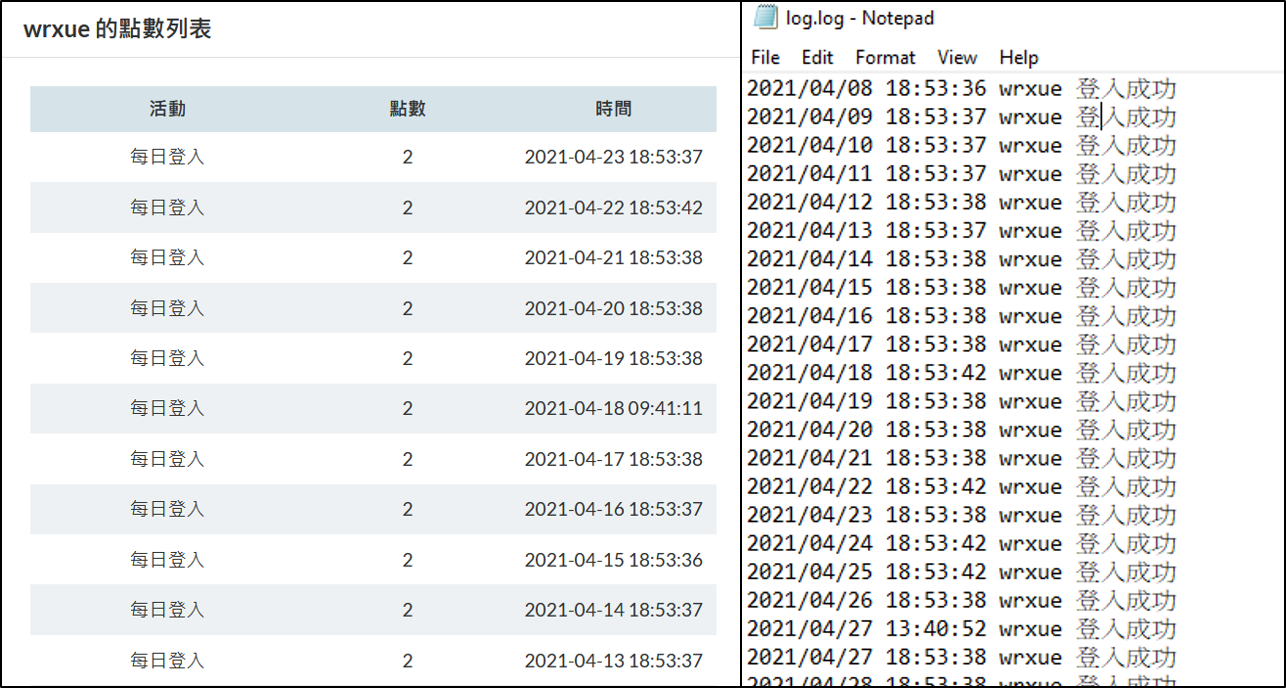Click 登入成功 text on the 2021/04/23 log line
This screenshot has height=688, width=1286.
point(1126,516)
